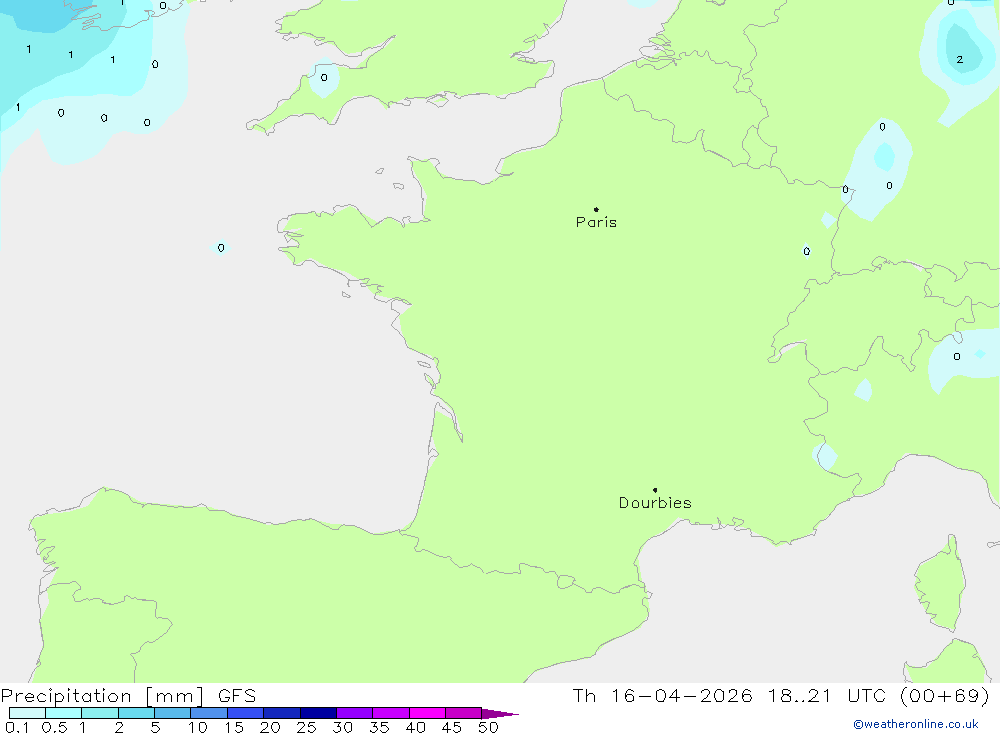Select the magenta 40 mm legend swatch

tap(427, 713)
